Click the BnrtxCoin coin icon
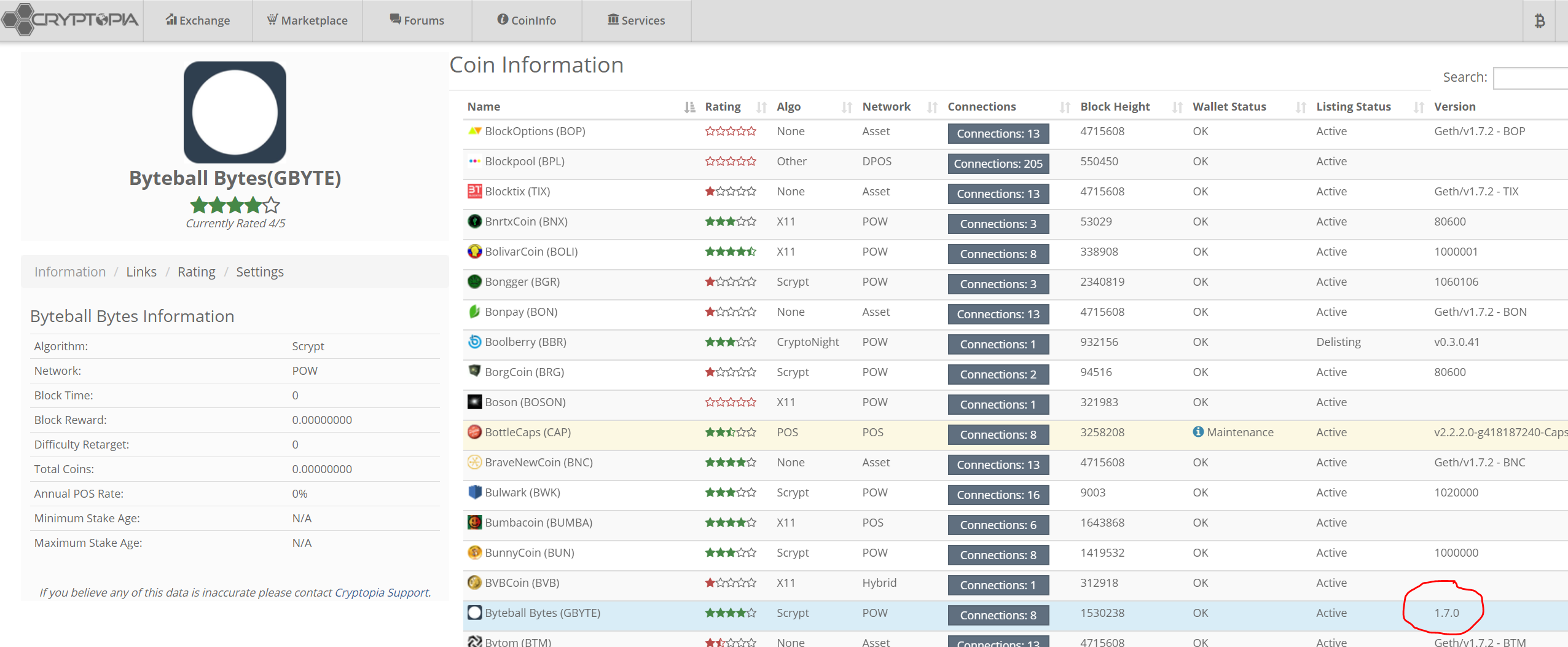 [474, 221]
